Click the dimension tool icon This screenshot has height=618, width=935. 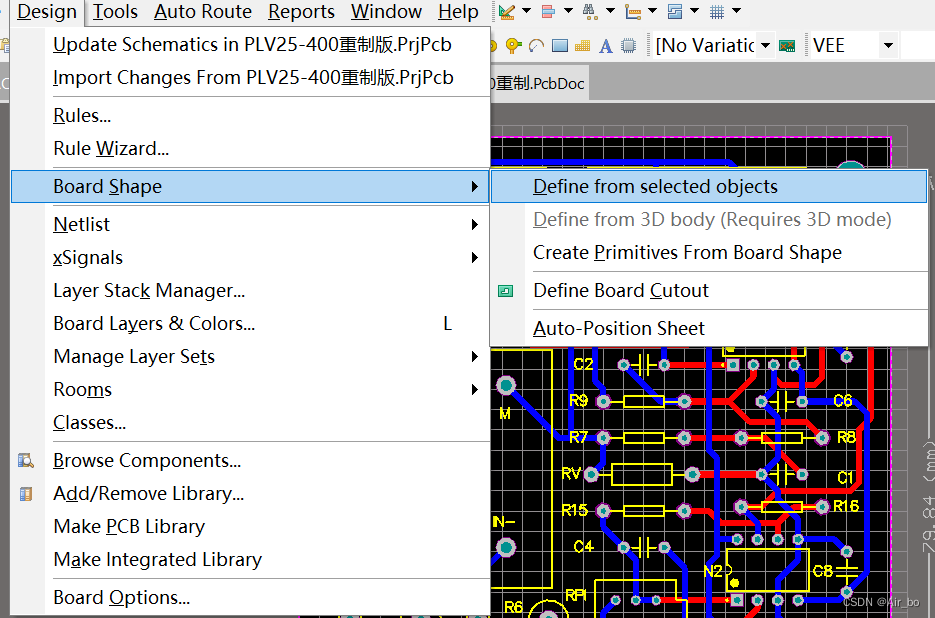632,12
